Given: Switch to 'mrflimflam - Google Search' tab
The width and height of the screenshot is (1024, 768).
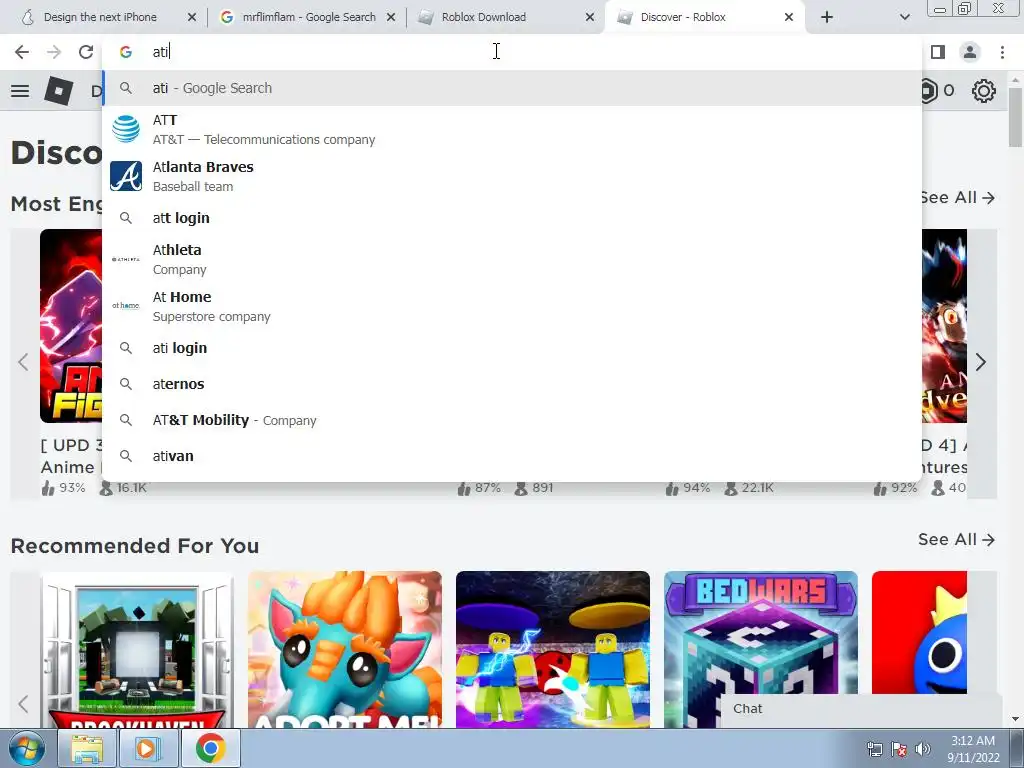Looking at the screenshot, I should 309,17.
